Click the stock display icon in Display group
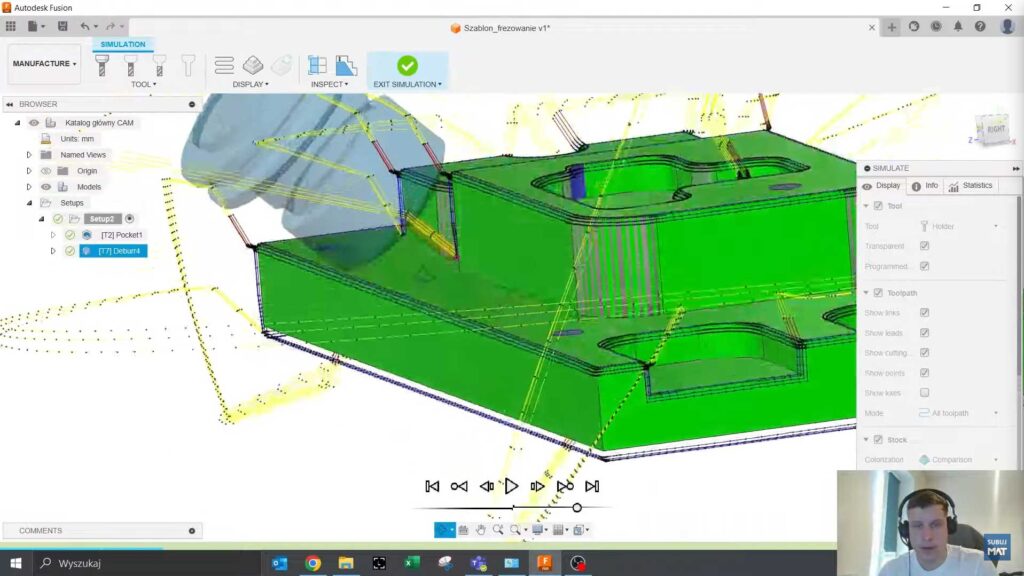Image resolution: width=1024 pixels, height=576 pixels. pos(253,66)
